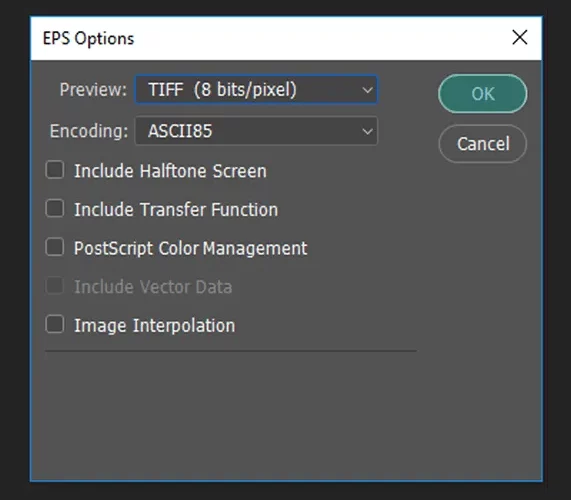This screenshot has width=571, height=500.
Task: Click the chevron arrow of Encoding dropdown
Action: [367, 131]
